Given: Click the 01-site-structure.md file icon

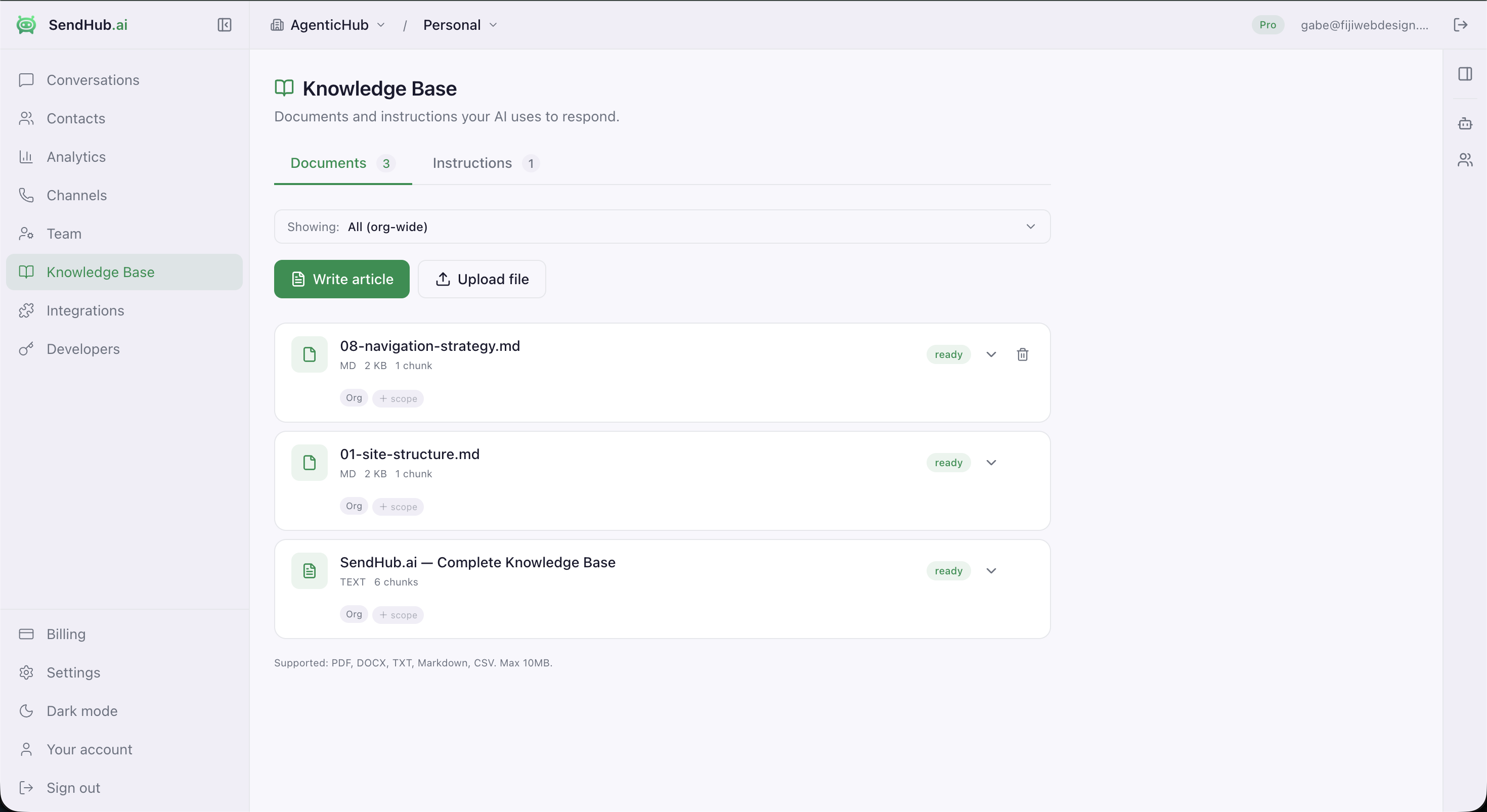Looking at the screenshot, I should click(310, 462).
